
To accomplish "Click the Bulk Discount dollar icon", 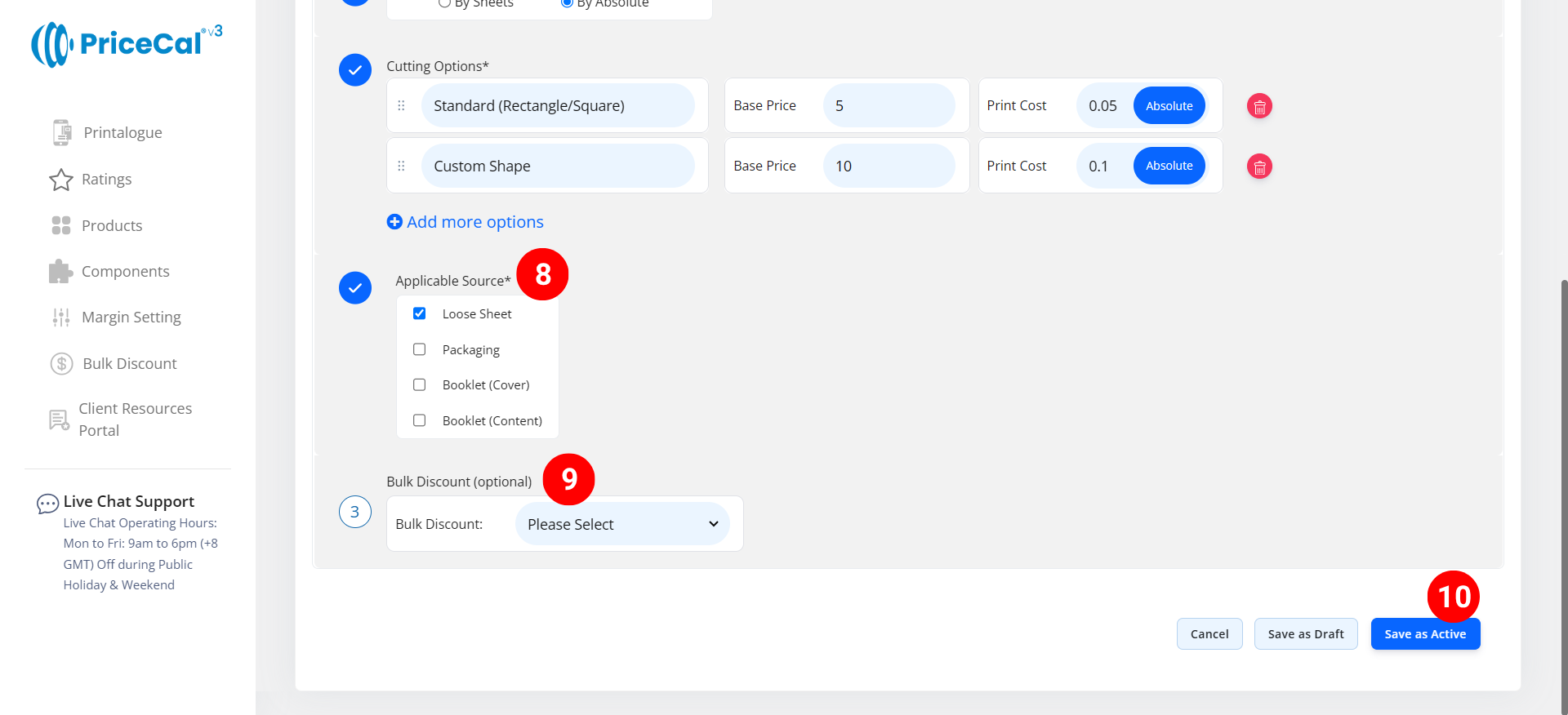I will pos(61,364).
